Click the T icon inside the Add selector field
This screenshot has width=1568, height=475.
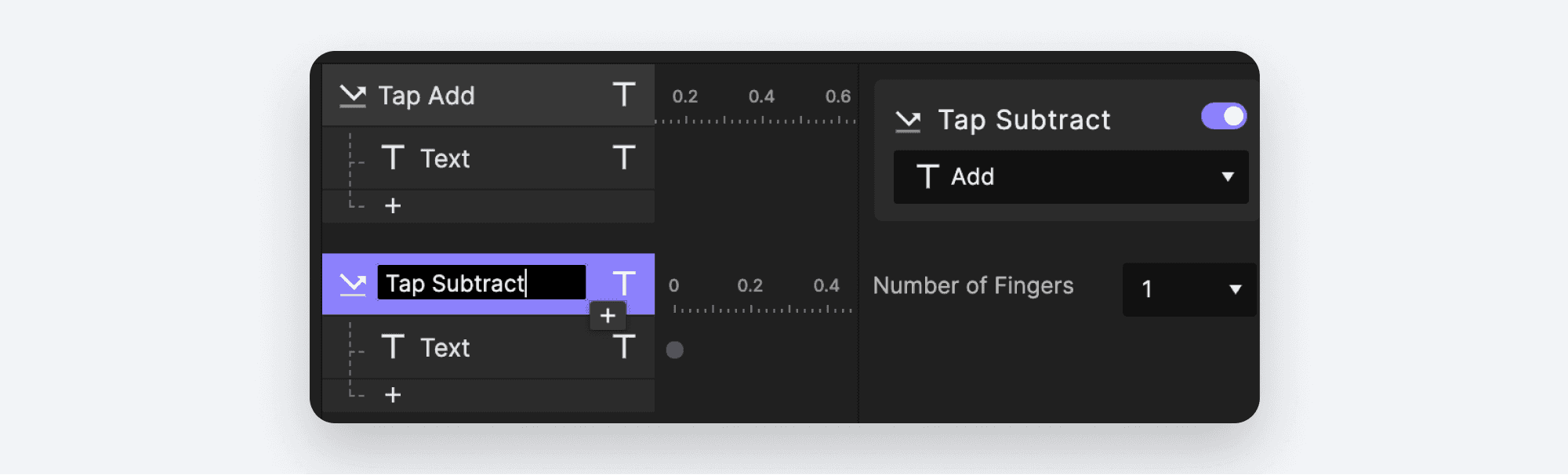coord(930,177)
